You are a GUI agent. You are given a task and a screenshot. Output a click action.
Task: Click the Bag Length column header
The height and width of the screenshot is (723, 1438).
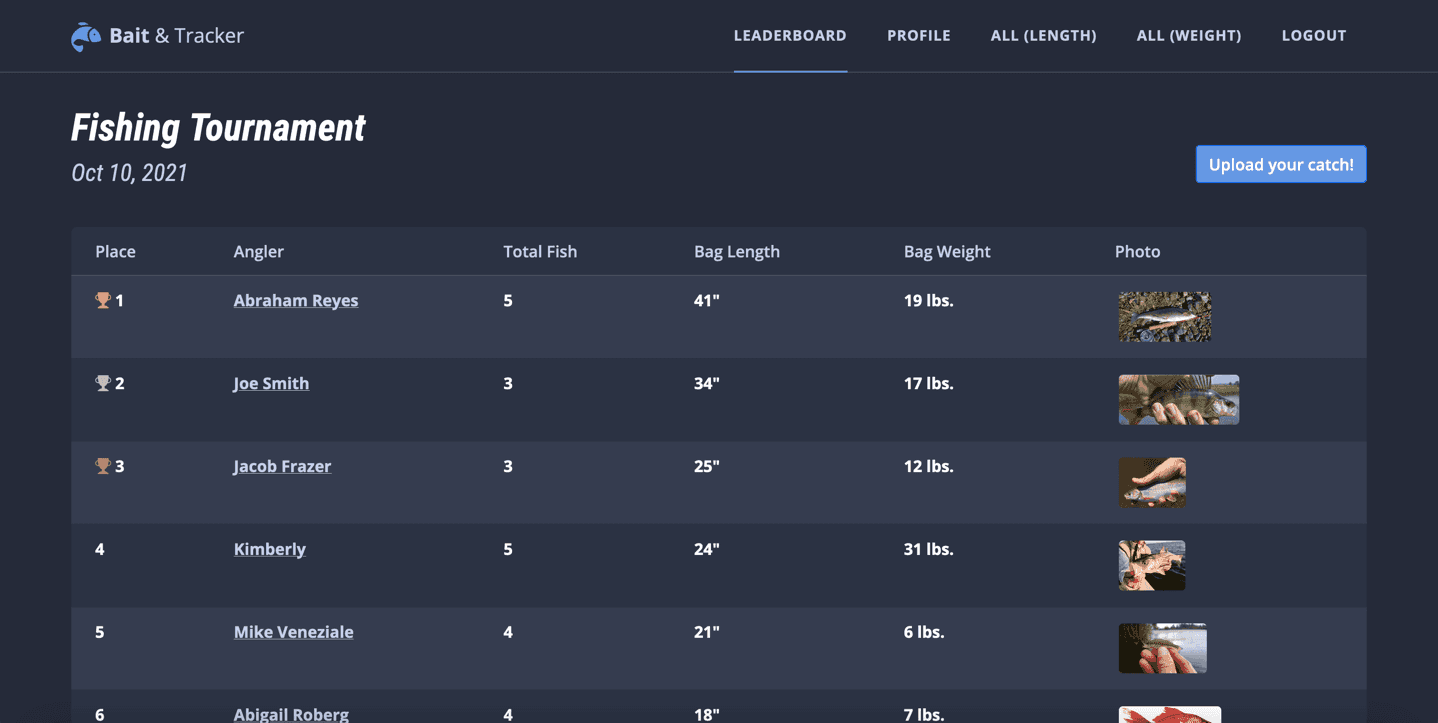[736, 251]
